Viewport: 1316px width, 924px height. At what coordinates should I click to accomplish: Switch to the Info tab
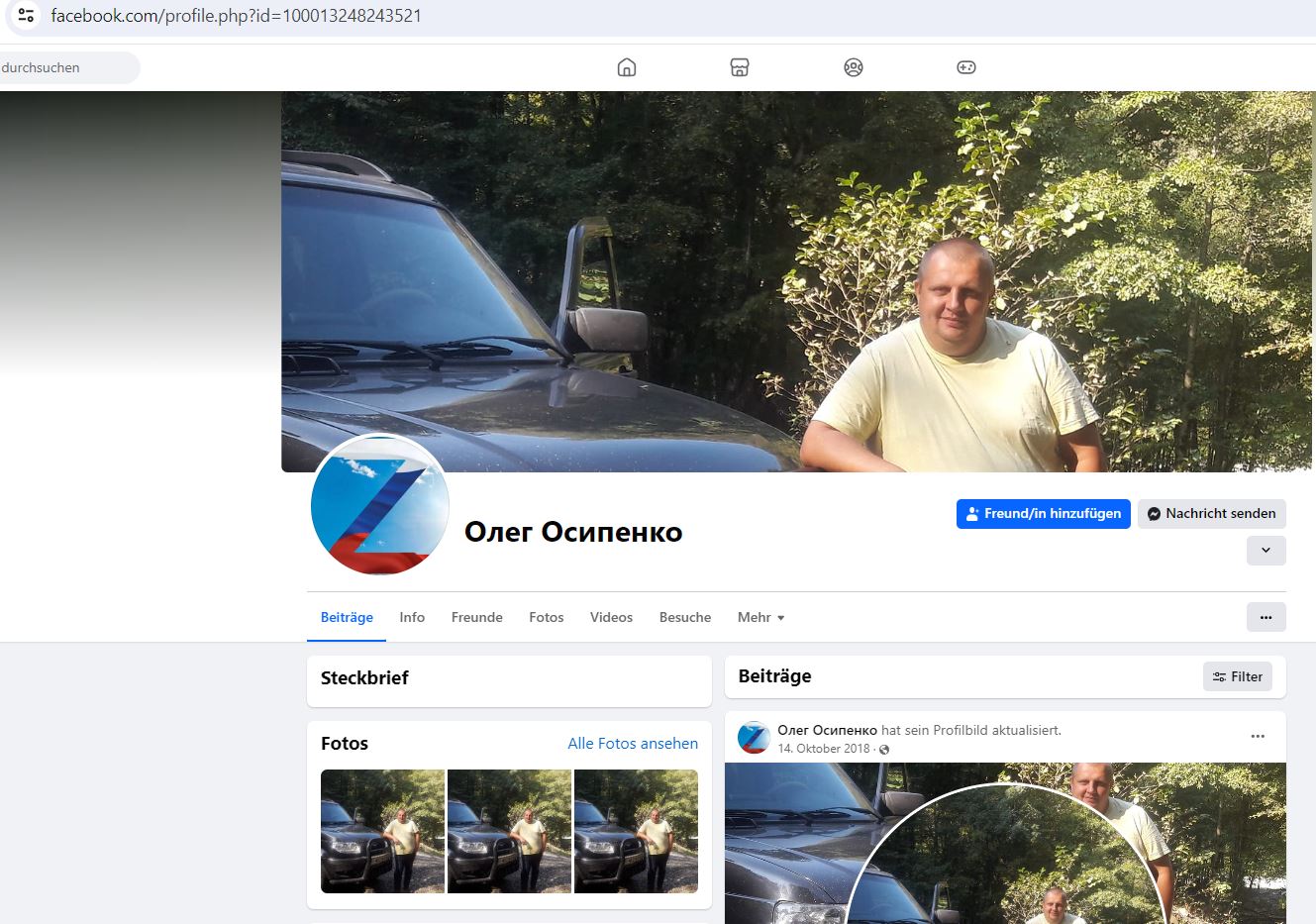coord(412,617)
